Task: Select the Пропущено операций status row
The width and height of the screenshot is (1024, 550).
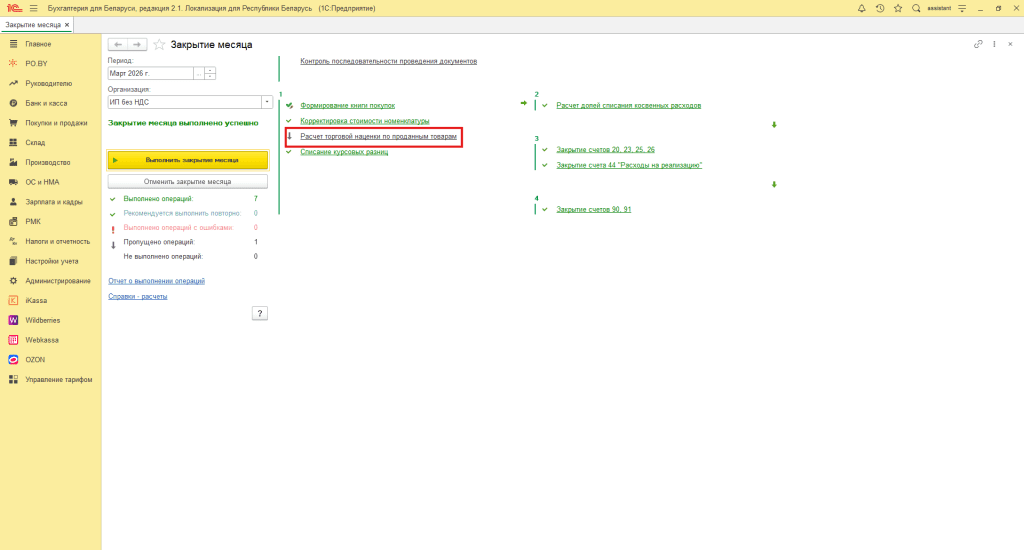Action: click(185, 242)
